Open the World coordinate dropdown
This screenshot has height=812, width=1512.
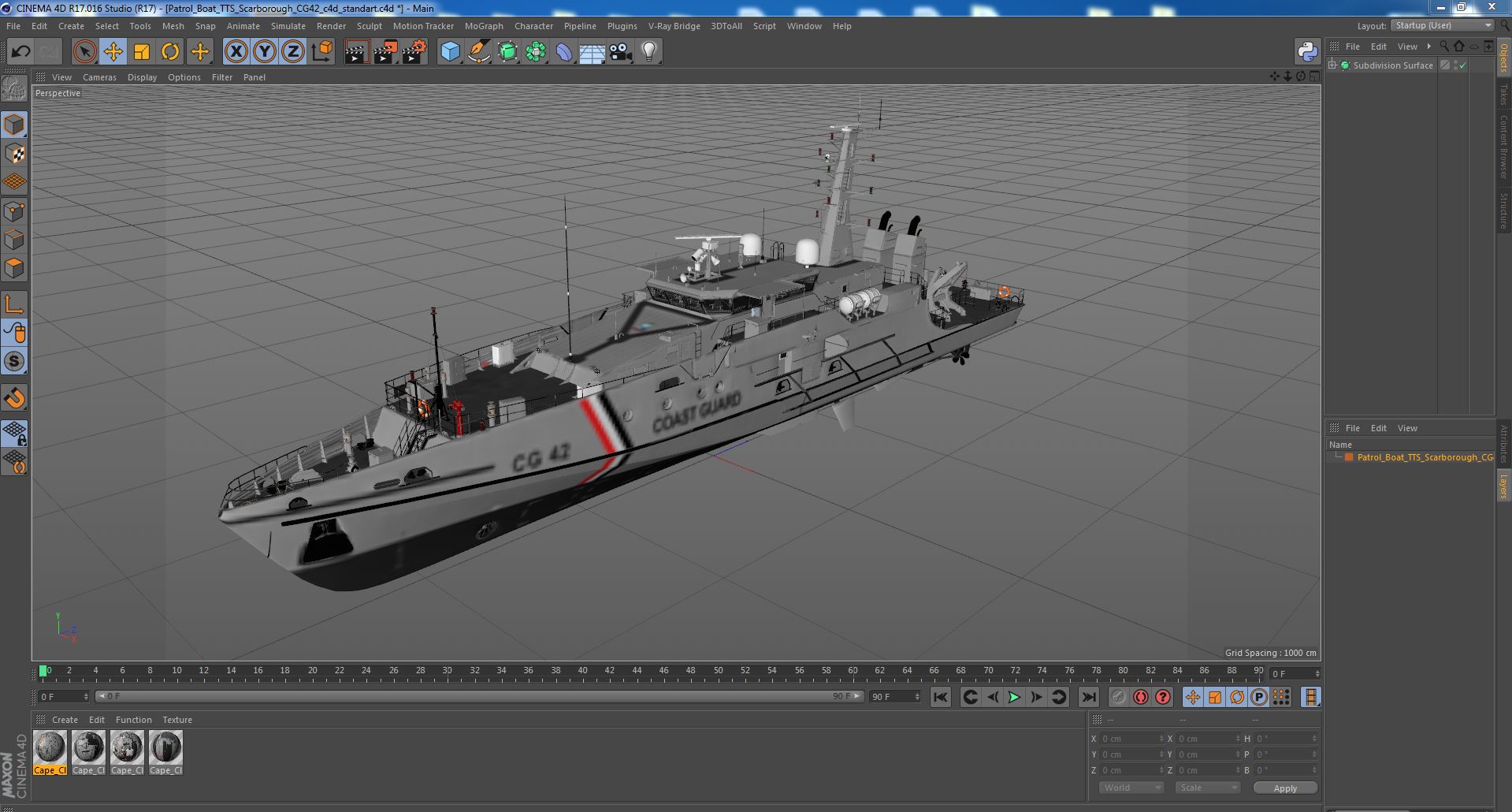pyautogui.click(x=1131, y=788)
